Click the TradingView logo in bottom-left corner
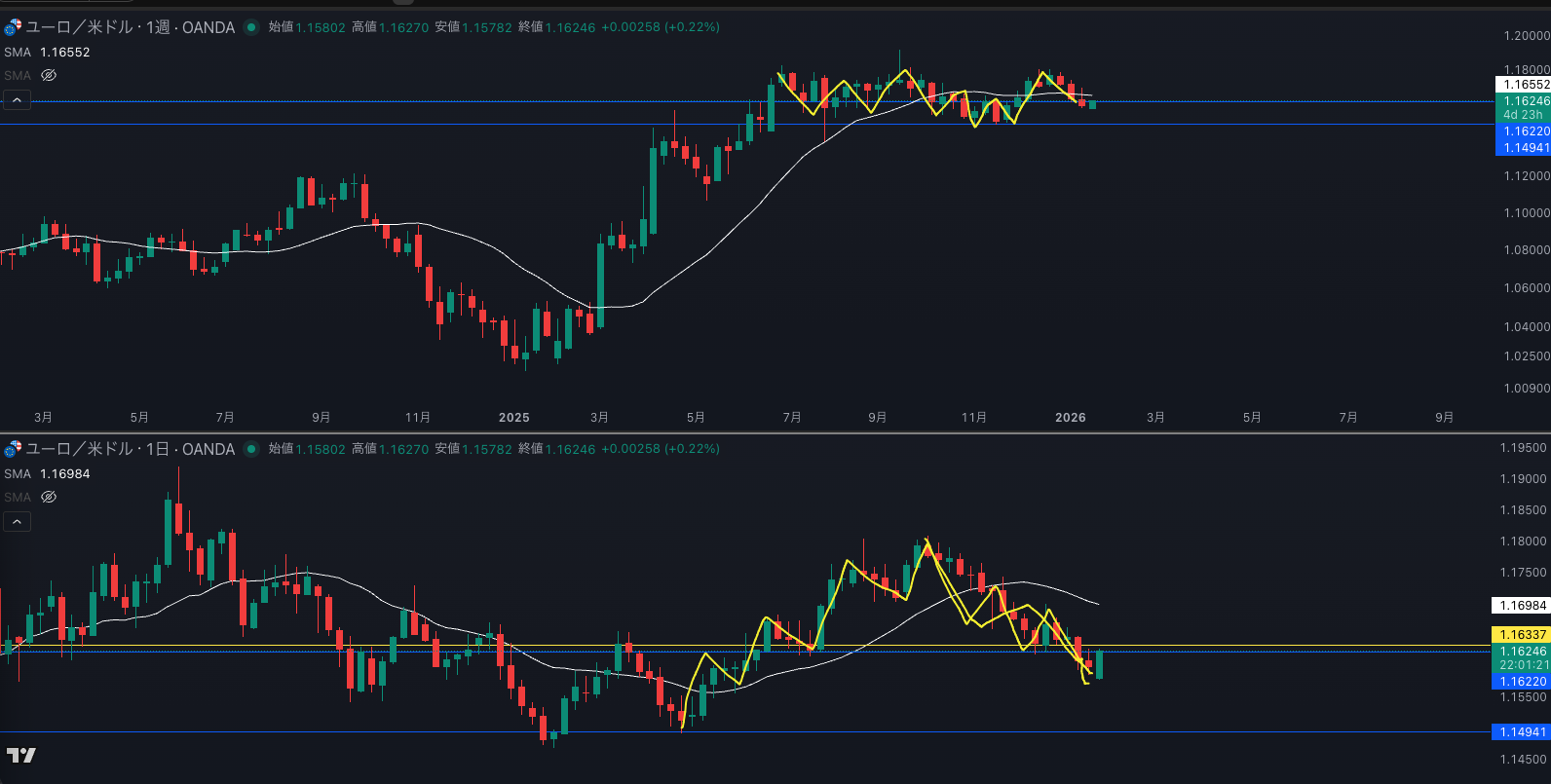The height and width of the screenshot is (784, 1551). click(21, 755)
